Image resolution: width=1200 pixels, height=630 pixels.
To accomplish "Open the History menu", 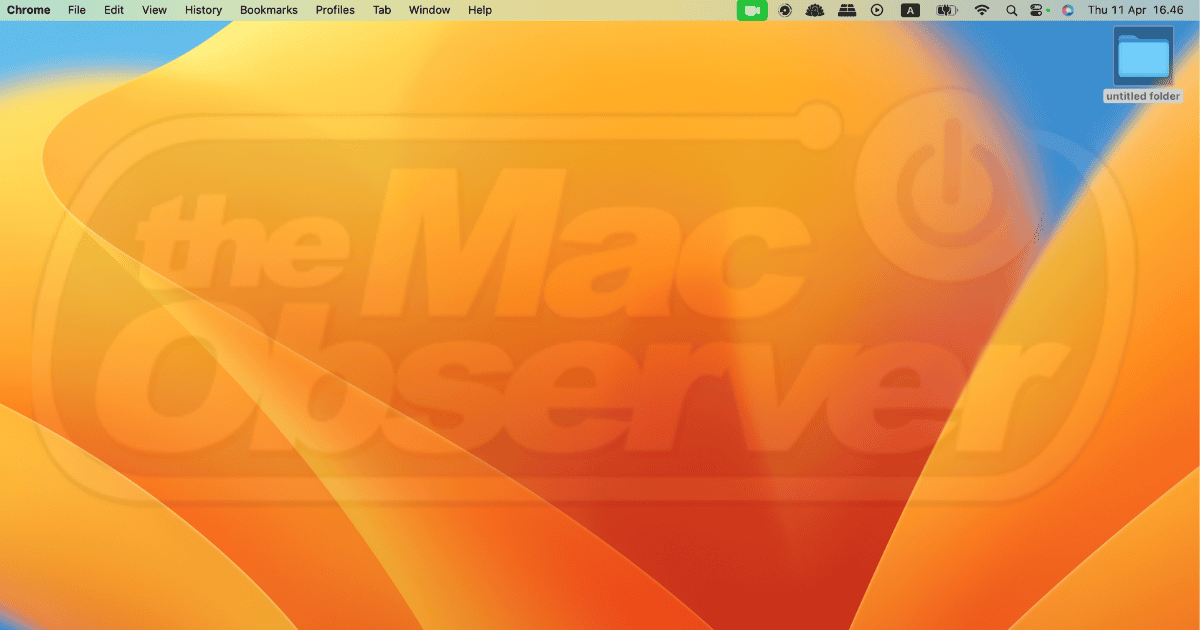I will click(203, 10).
